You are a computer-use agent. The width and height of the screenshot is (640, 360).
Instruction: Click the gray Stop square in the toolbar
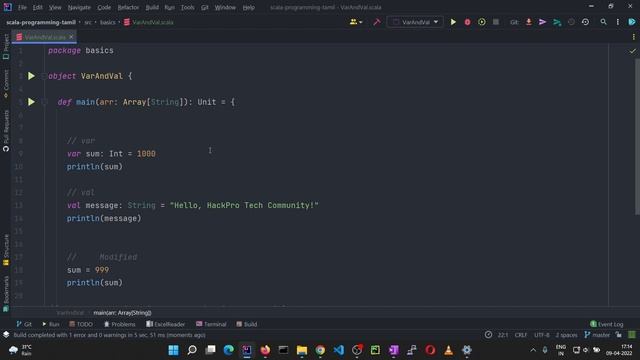click(x=496, y=22)
